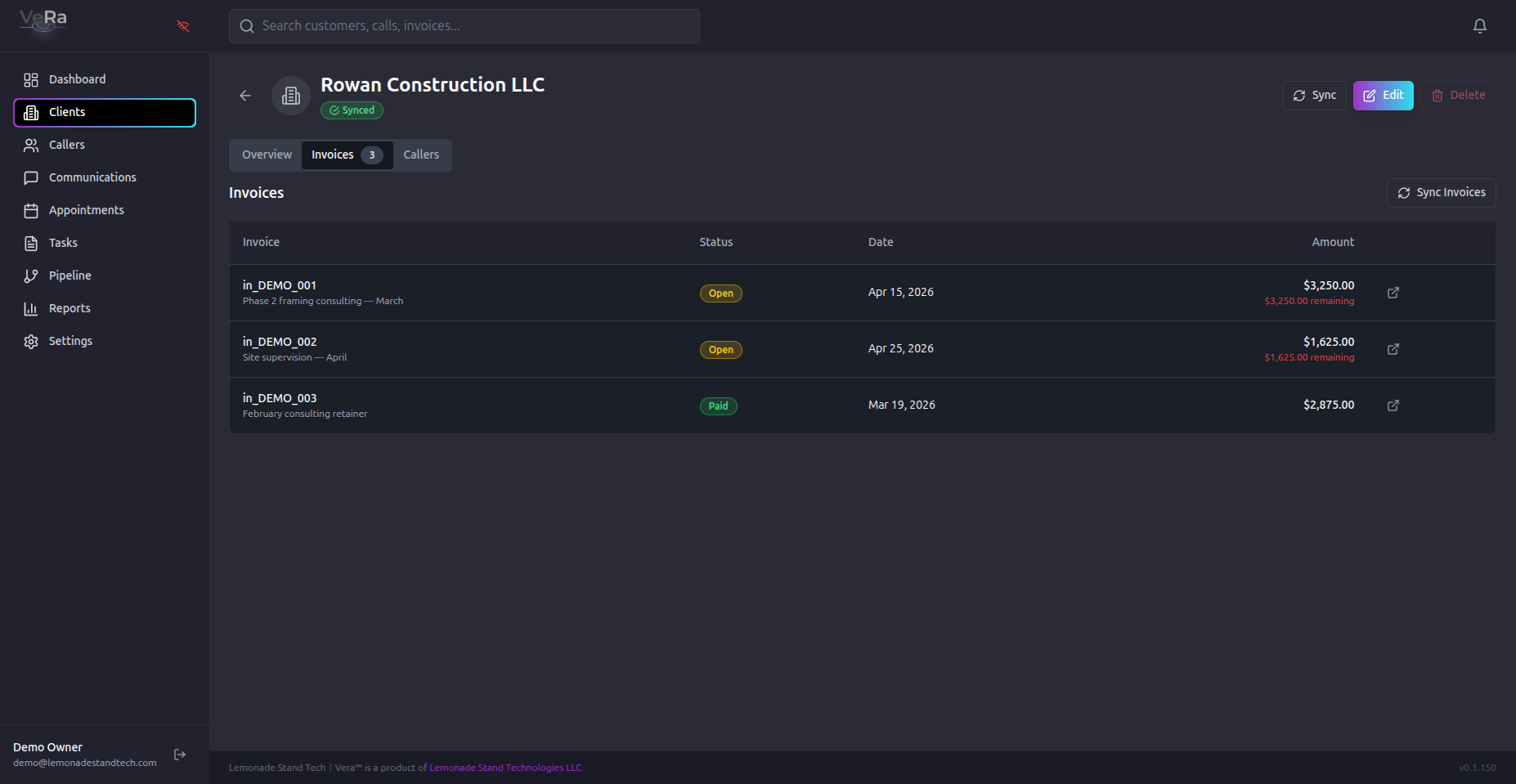Open the Dashboard page in sidebar
1516x784 pixels.
coord(105,79)
